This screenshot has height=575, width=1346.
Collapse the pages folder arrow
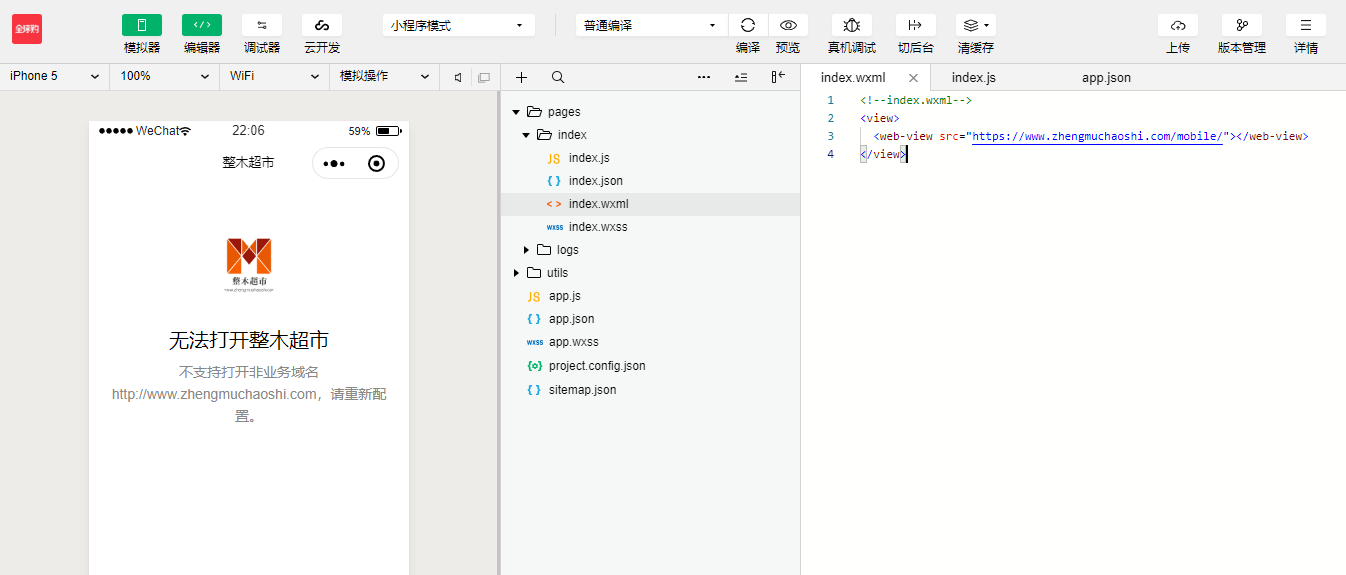tap(516, 112)
